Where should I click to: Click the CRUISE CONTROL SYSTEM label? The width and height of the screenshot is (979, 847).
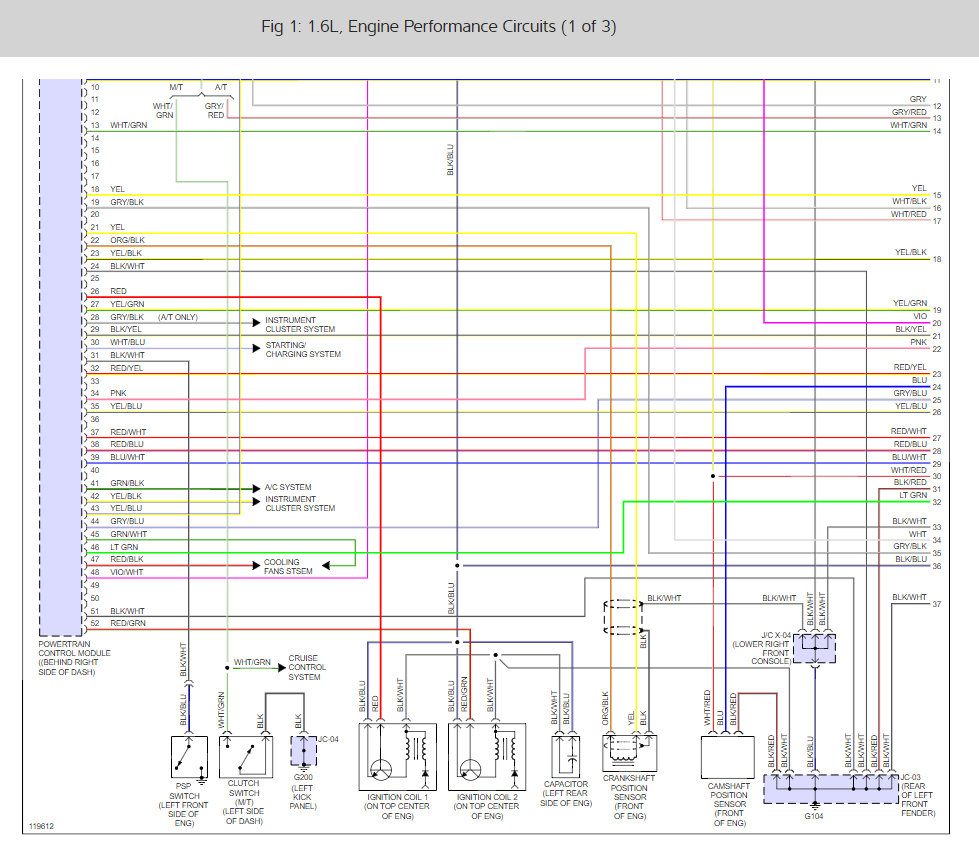click(x=307, y=668)
